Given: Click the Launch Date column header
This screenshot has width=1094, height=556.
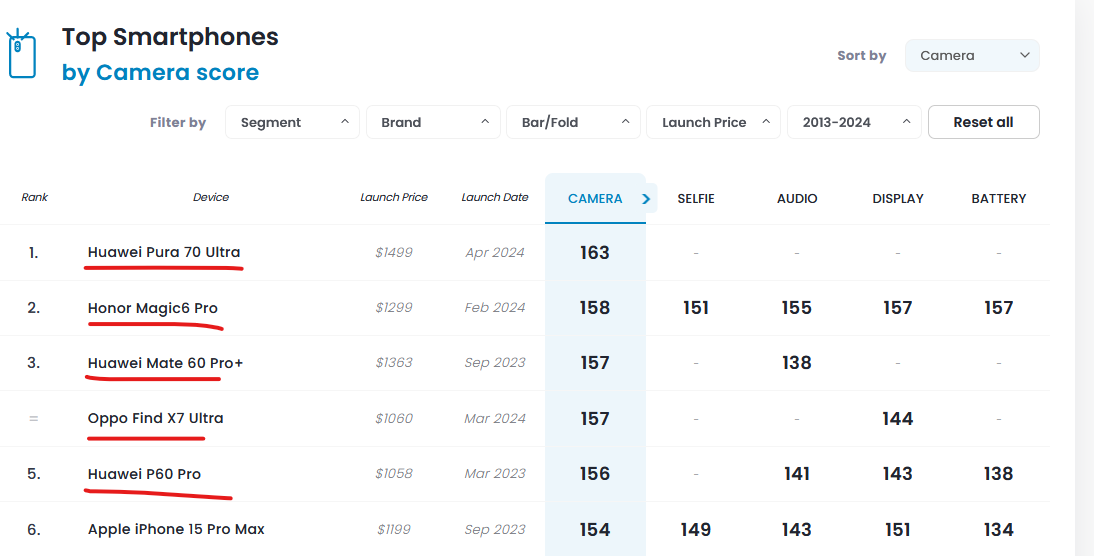Looking at the screenshot, I should (495, 197).
